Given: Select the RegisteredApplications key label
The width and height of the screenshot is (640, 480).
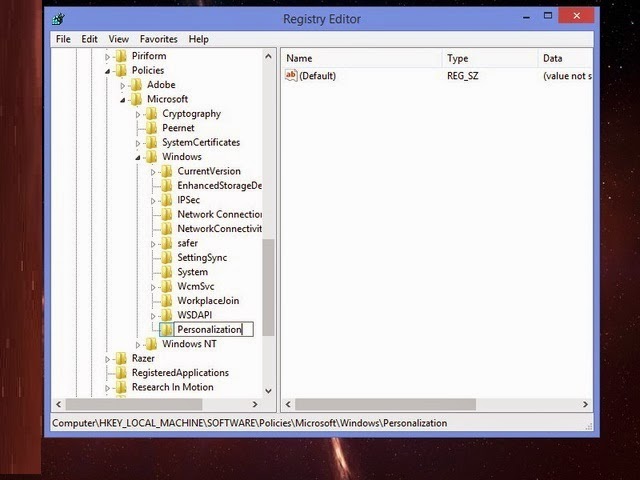Looking at the screenshot, I should pyautogui.click(x=180, y=373).
